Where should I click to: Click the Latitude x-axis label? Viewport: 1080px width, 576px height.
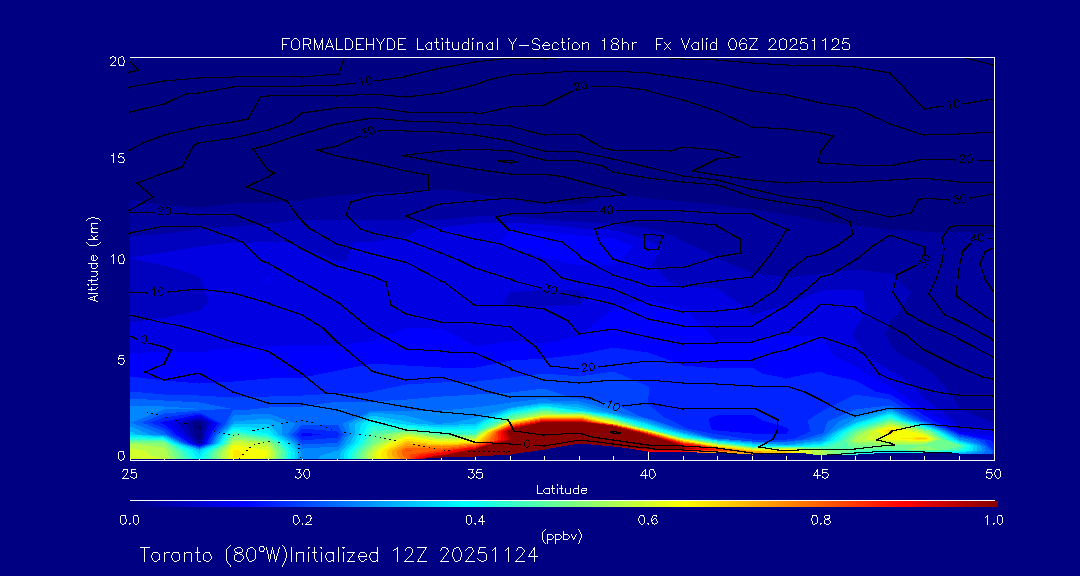click(x=560, y=489)
